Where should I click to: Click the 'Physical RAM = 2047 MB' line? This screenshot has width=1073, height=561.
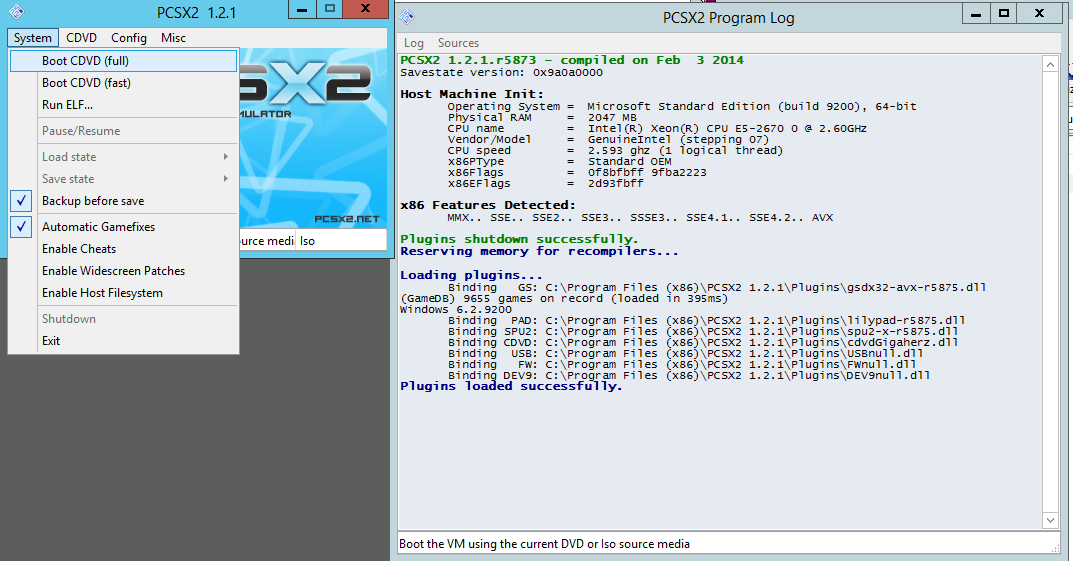543,117
